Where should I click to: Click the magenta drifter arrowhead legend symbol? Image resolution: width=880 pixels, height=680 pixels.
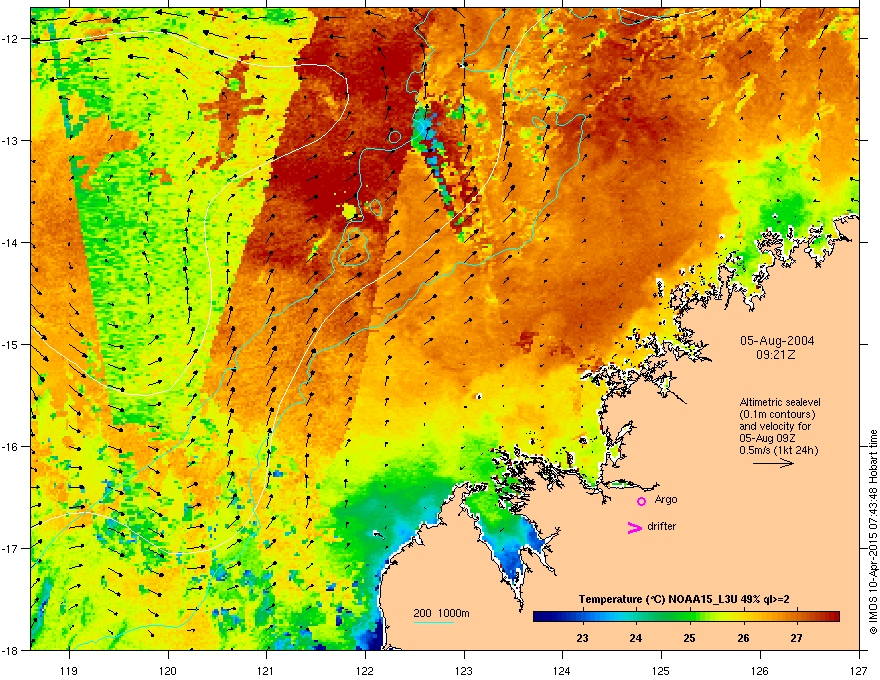coord(634,527)
